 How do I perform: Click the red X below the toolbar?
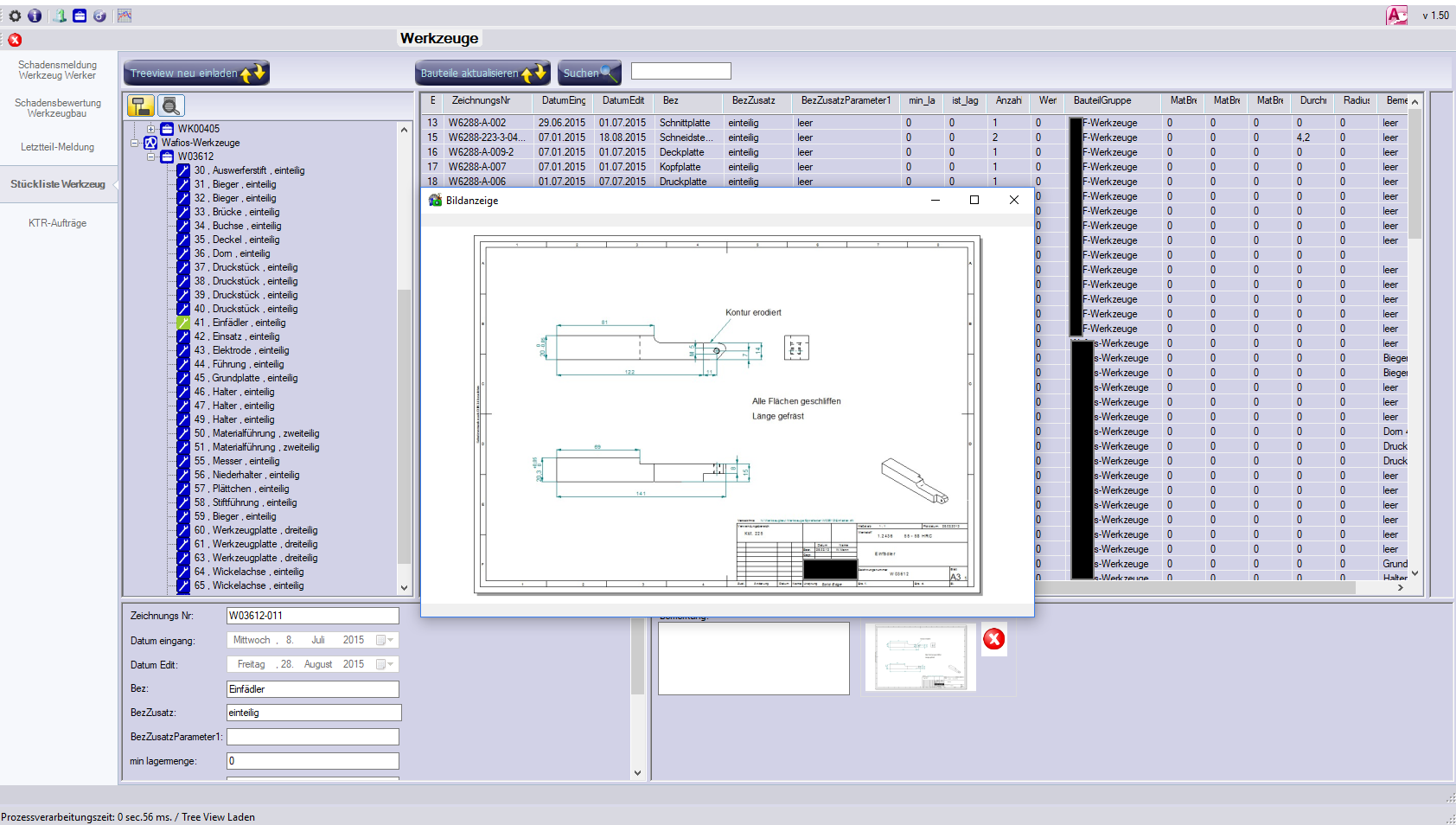(x=15, y=40)
